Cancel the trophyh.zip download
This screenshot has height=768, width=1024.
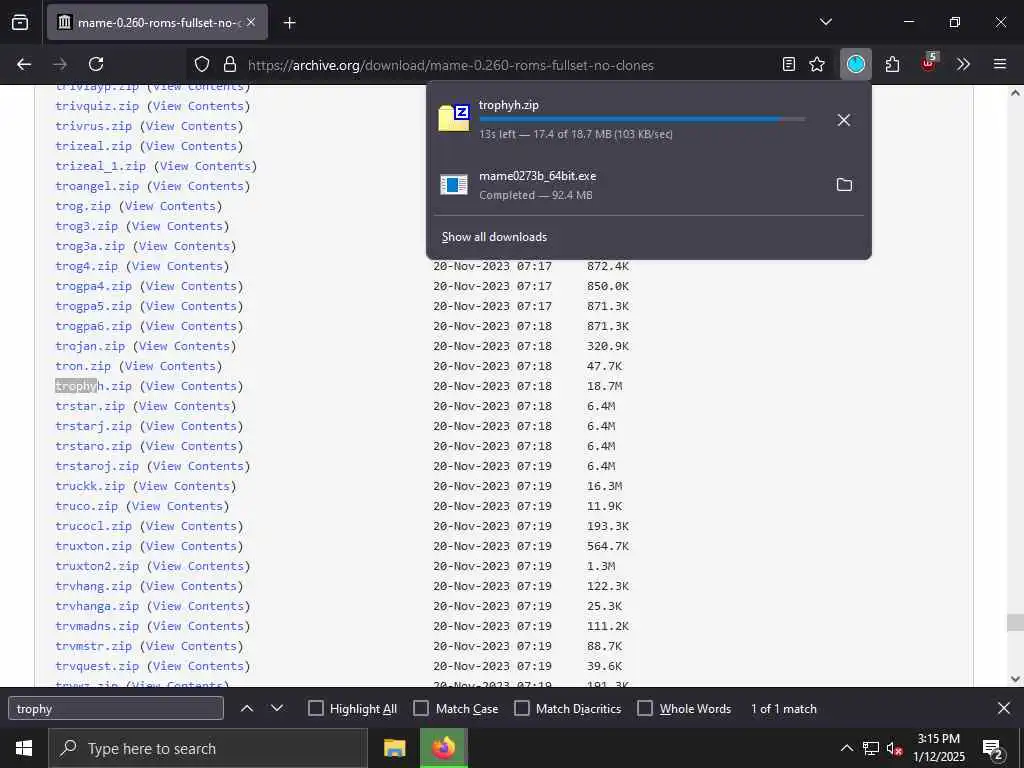point(844,120)
